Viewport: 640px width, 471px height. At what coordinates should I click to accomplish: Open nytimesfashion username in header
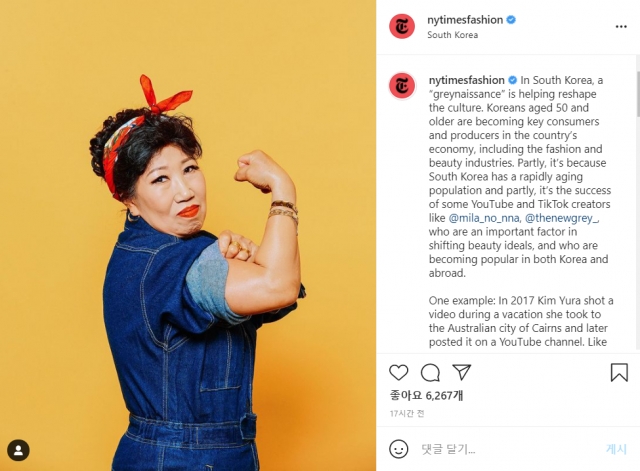(465, 20)
